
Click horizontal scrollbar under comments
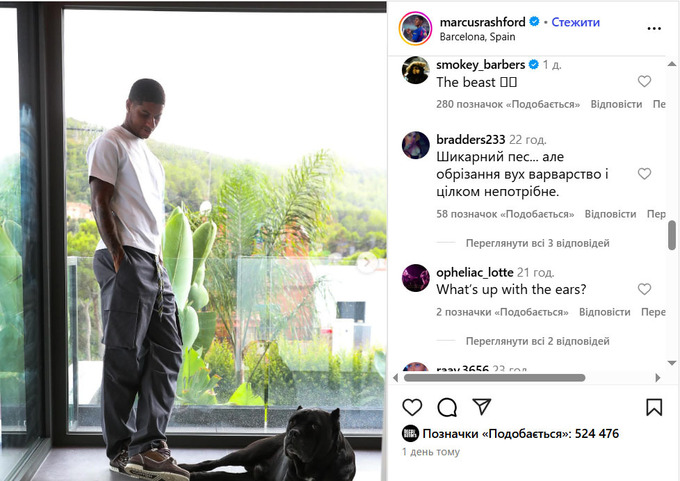coord(494,378)
